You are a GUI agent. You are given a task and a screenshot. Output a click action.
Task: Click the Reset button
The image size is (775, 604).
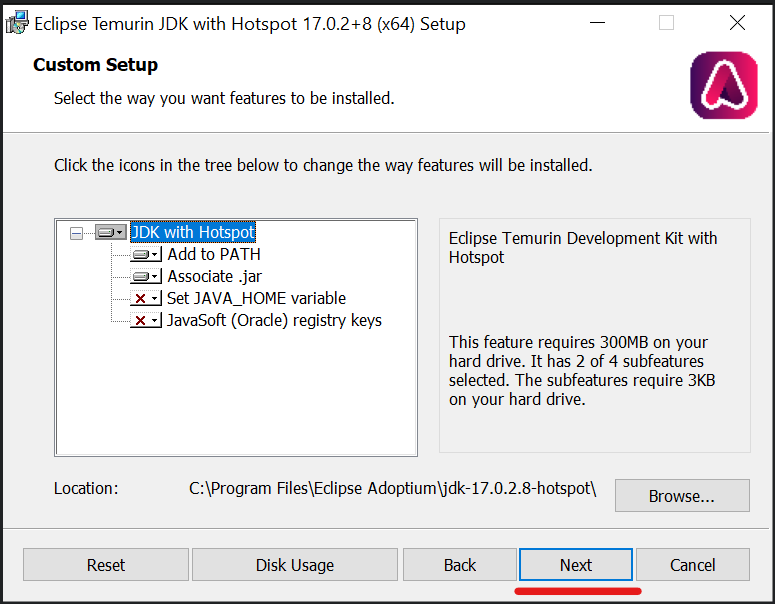(x=106, y=564)
